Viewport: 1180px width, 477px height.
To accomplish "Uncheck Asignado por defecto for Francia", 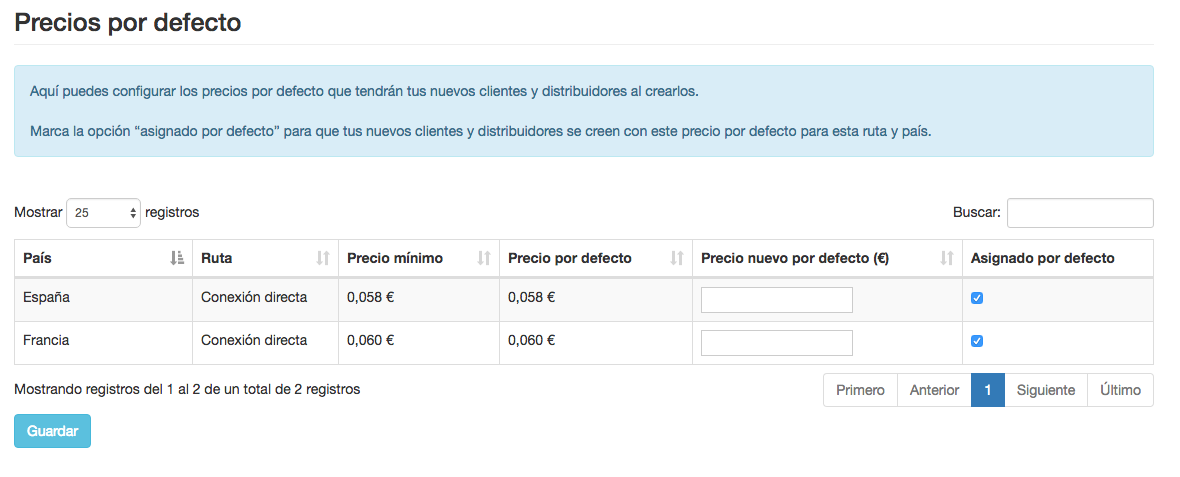I will point(977,341).
